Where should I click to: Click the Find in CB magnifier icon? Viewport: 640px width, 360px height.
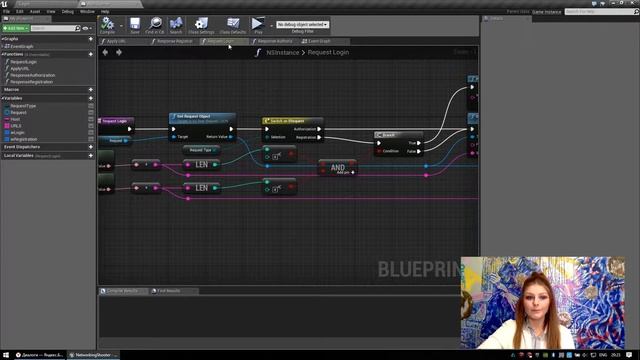[156, 24]
